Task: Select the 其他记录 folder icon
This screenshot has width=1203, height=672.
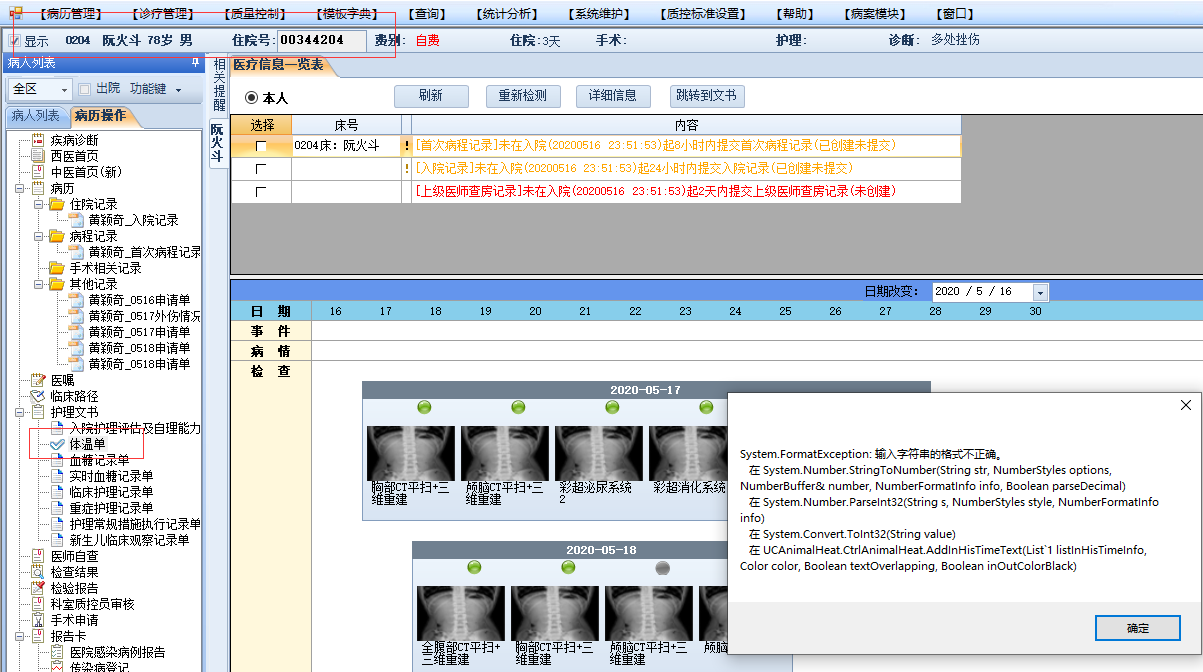Action: (57, 284)
